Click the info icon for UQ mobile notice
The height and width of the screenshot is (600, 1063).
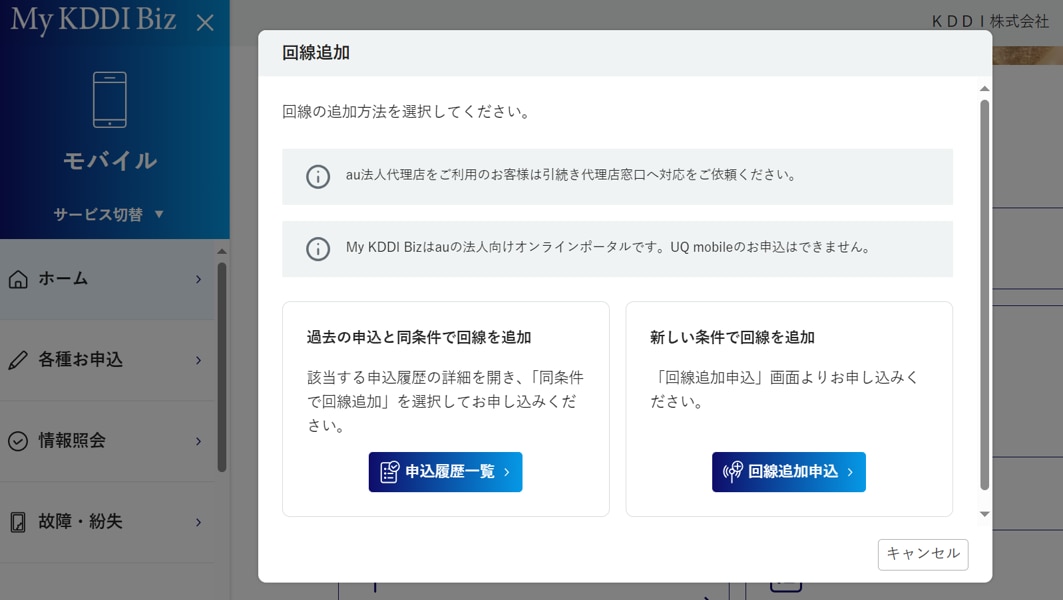318,249
